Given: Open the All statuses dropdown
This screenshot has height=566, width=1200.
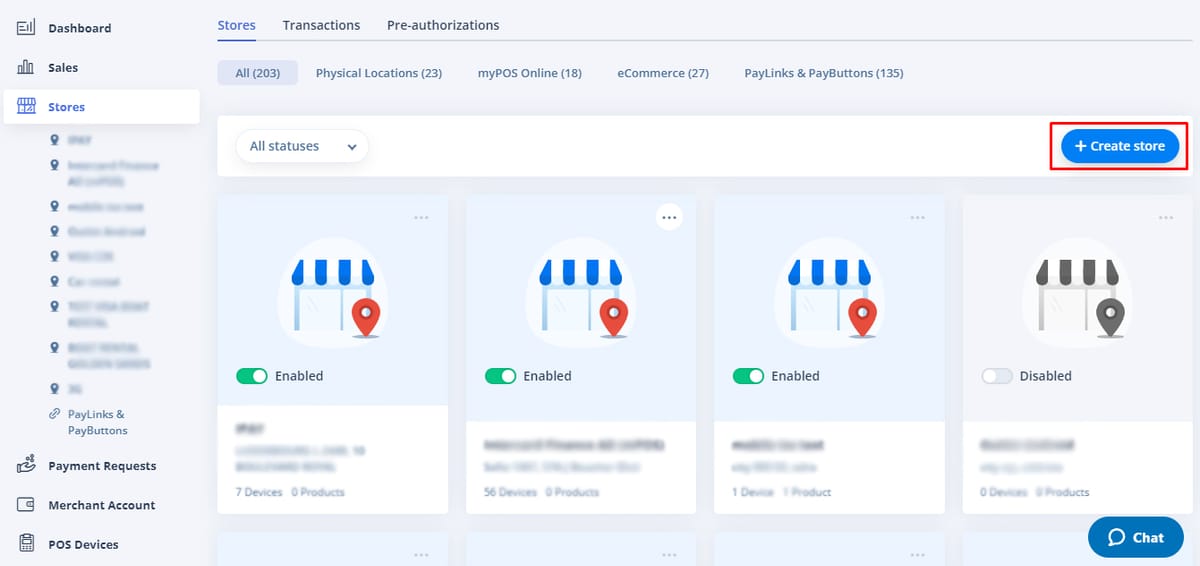Looking at the screenshot, I should pyautogui.click(x=302, y=146).
